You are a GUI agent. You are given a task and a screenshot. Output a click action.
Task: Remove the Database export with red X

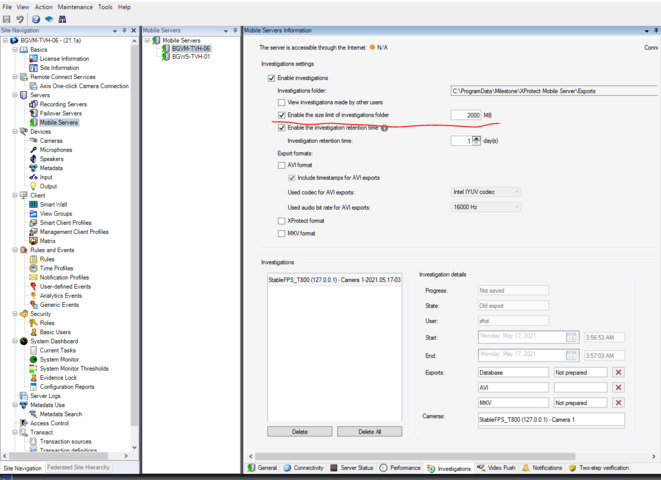pos(618,372)
